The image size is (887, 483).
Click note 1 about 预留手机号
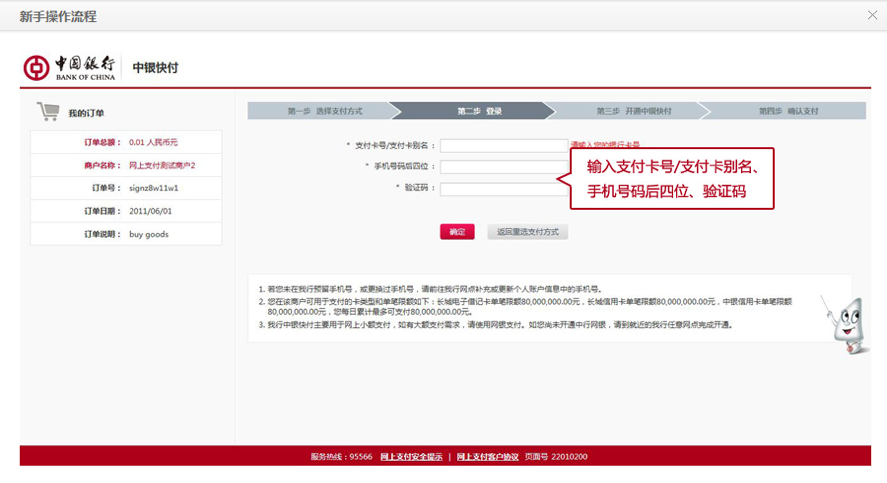coord(431,289)
